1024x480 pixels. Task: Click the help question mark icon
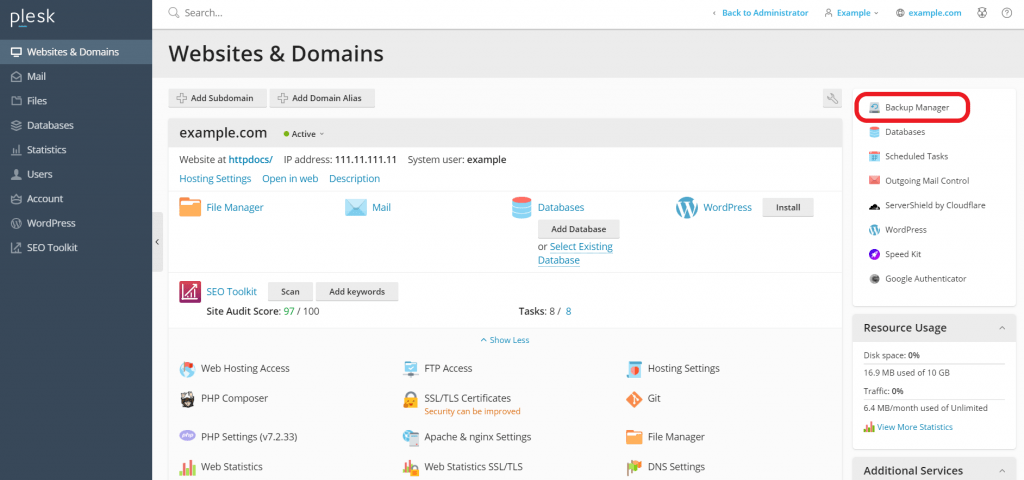[1006, 13]
